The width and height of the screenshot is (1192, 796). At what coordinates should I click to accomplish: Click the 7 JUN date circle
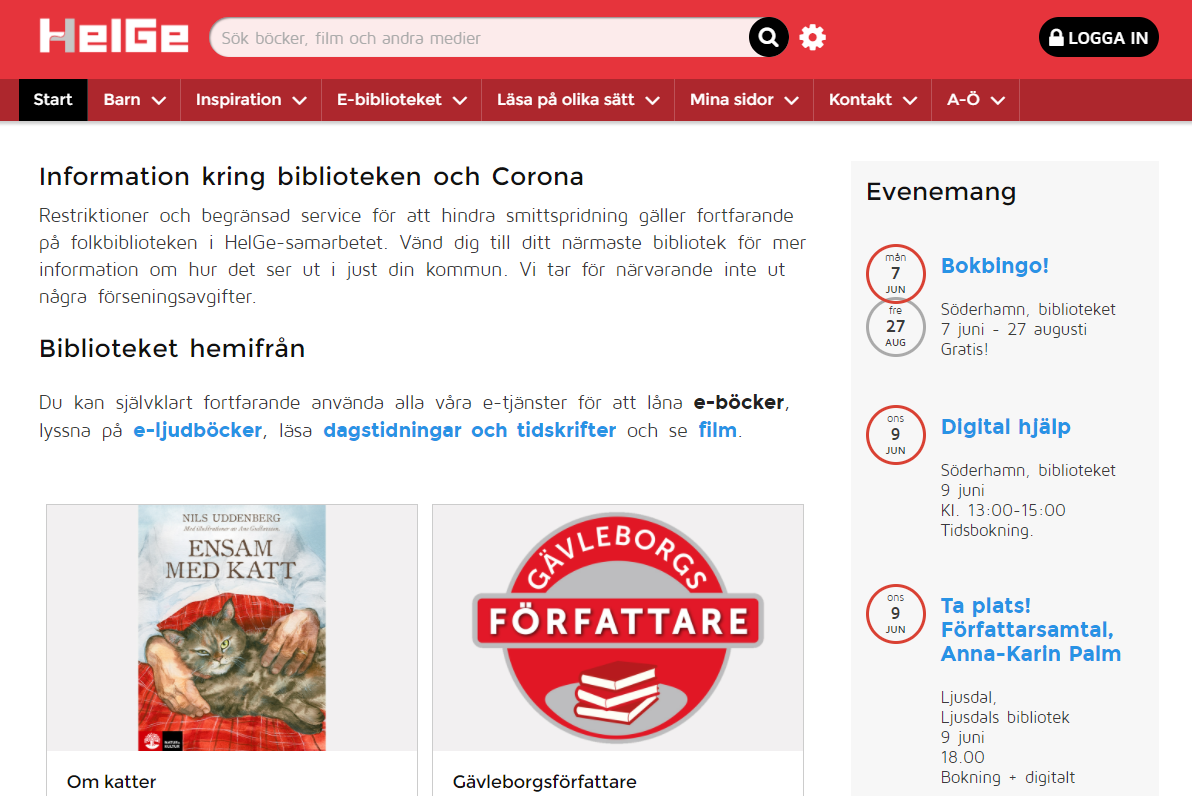[x=896, y=274]
